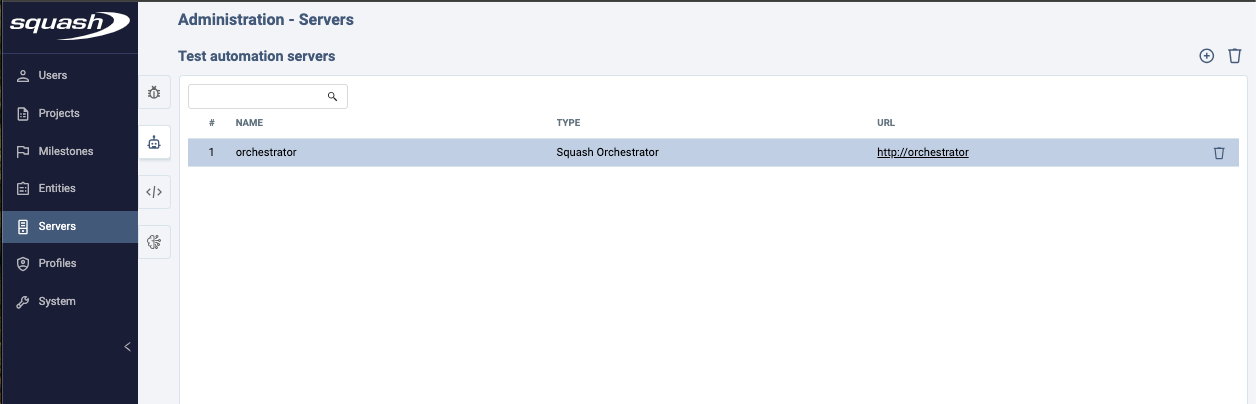1256x404 pixels.
Task: Click the Squash Orchestrator type cell
Action: click(x=607, y=153)
